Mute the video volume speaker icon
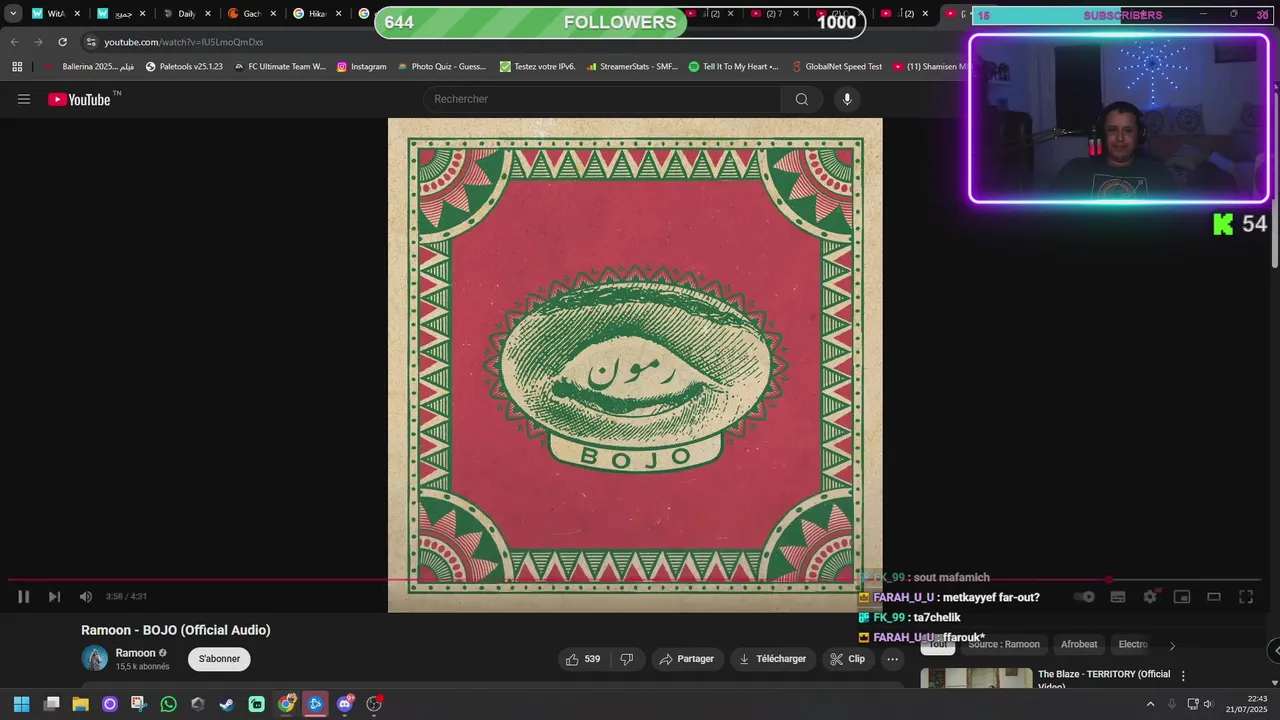The height and width of the screenshot is (720, 1280). pos(86,597)
